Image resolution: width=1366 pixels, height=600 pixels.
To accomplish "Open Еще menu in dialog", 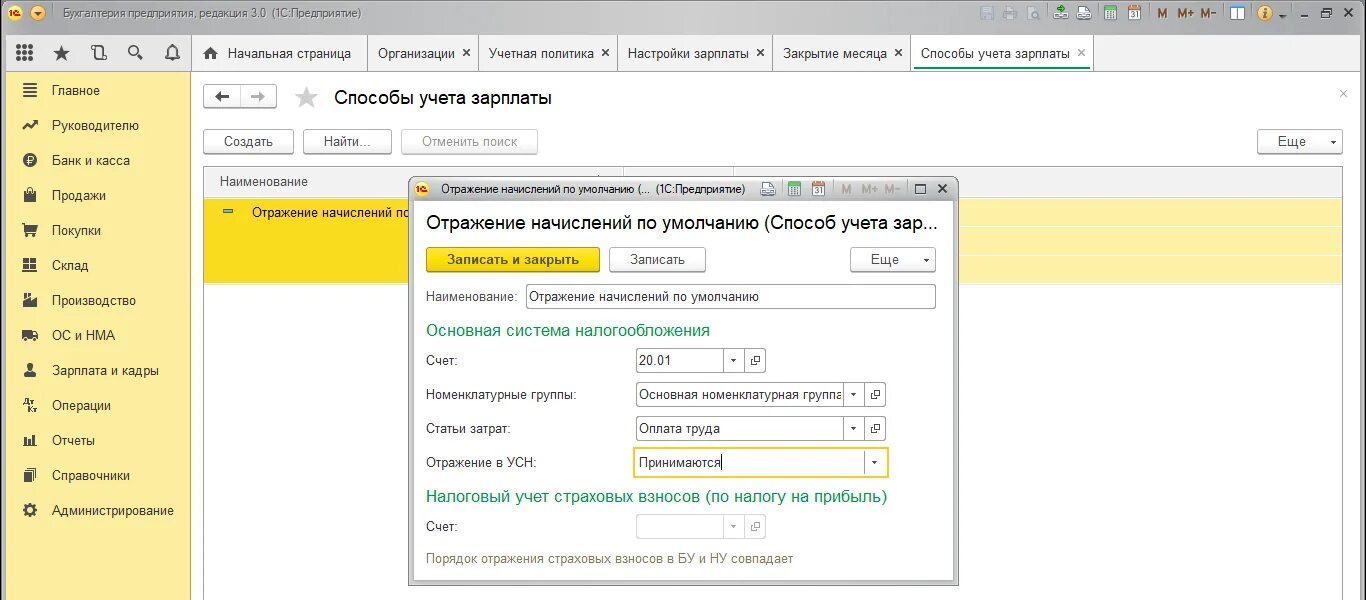I will click(x=893, y=259).
